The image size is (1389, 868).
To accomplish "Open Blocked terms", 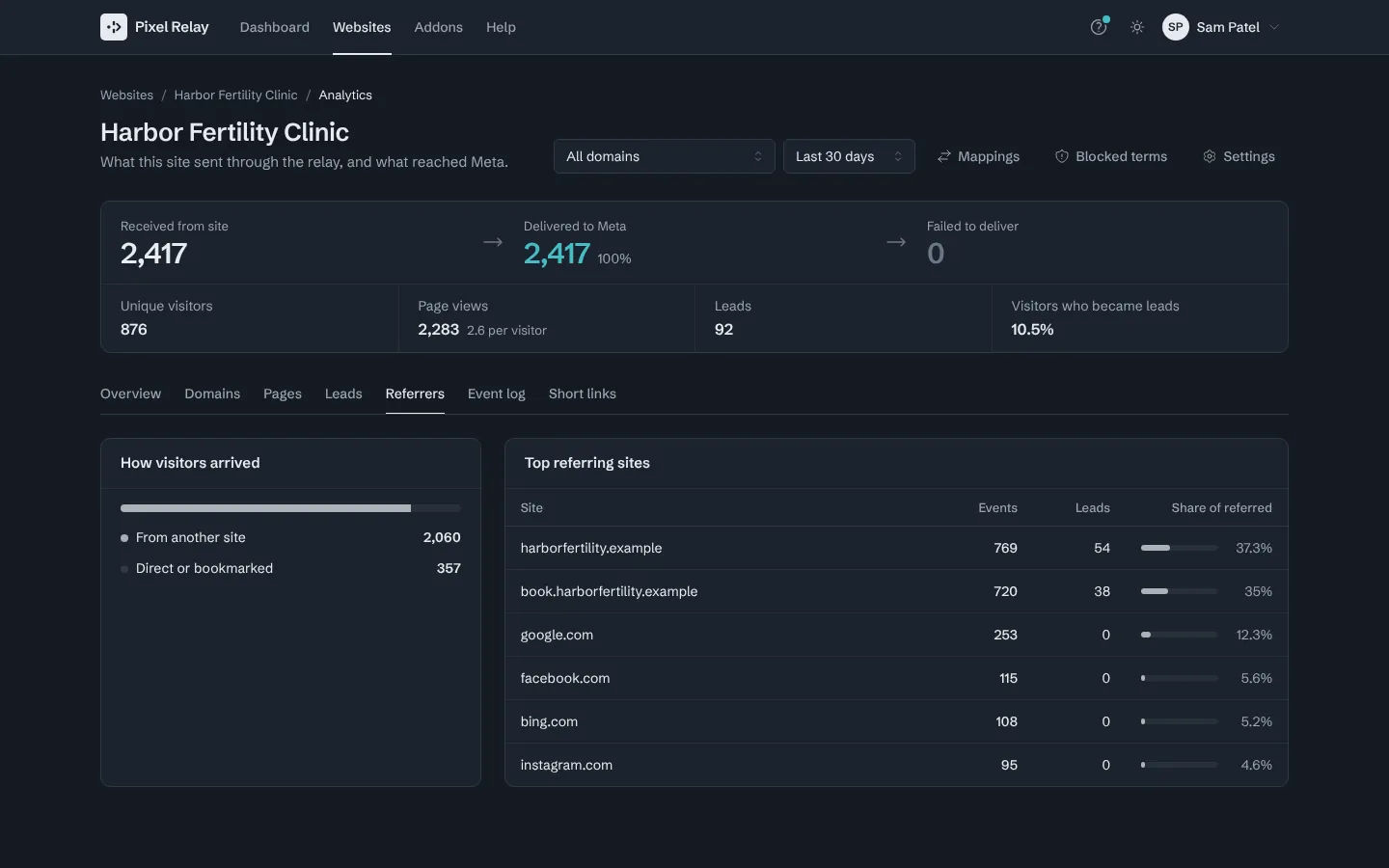I will point(1111,156).
